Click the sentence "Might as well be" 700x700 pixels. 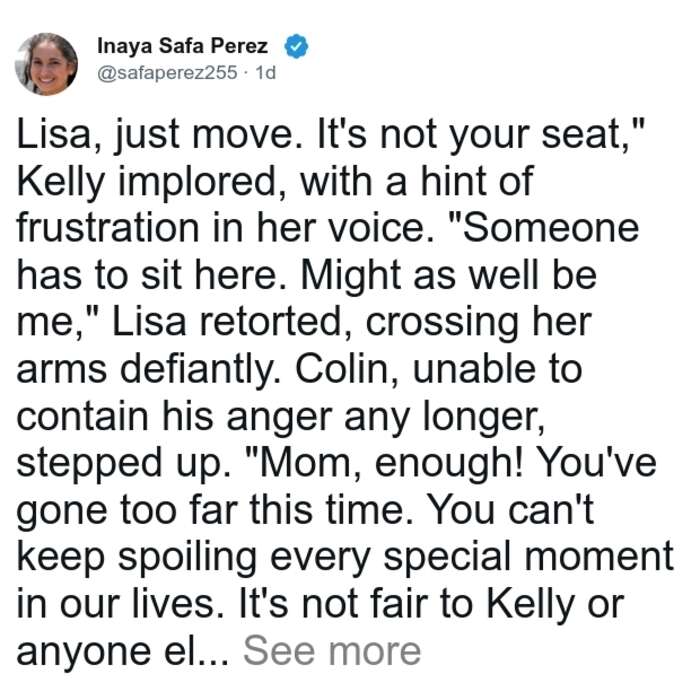point(448,276)
